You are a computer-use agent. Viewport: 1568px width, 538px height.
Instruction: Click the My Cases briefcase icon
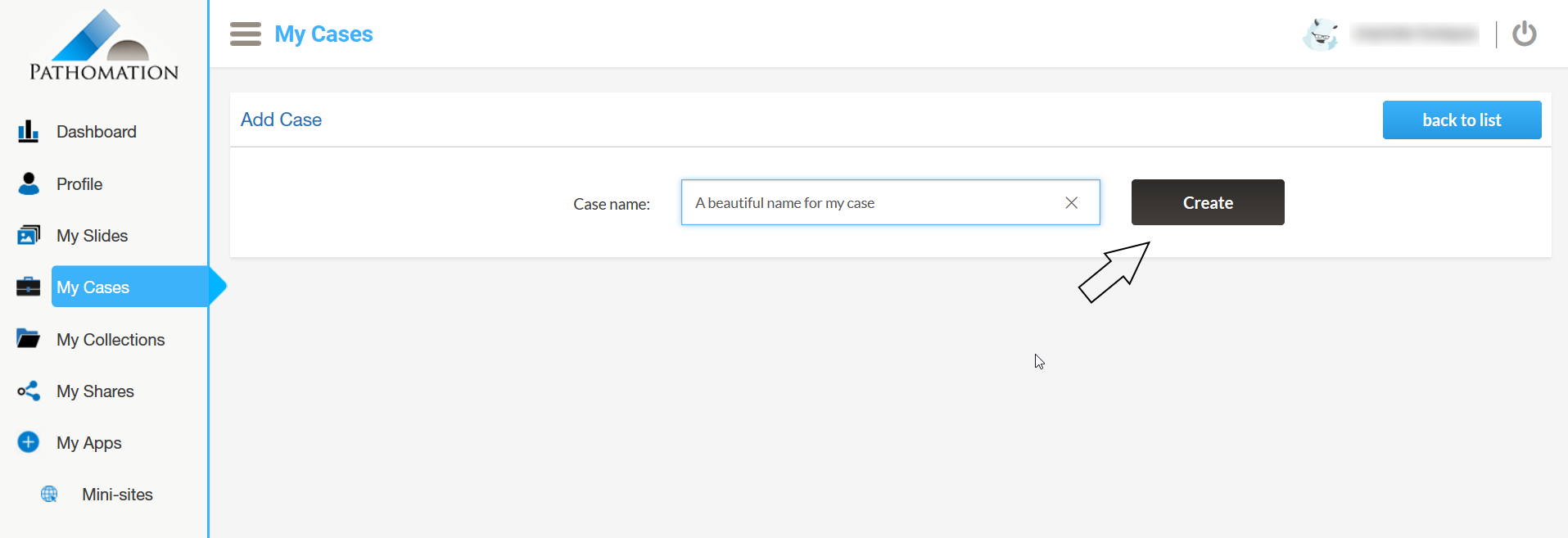point(29,287)
